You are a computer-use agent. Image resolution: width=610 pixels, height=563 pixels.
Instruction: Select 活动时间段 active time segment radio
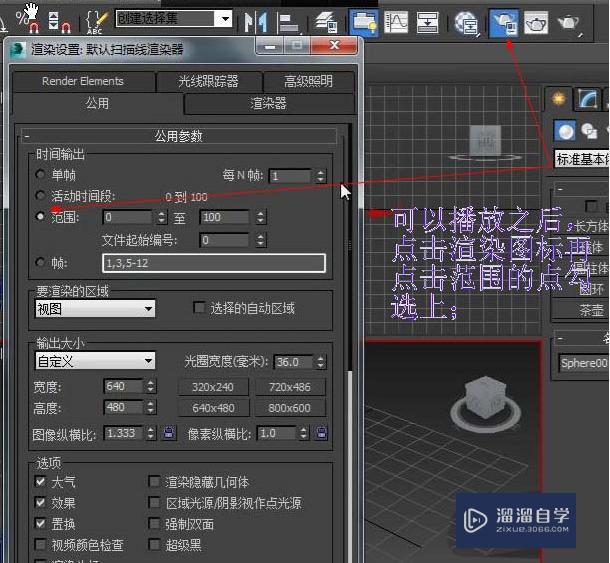pos(40,195)
